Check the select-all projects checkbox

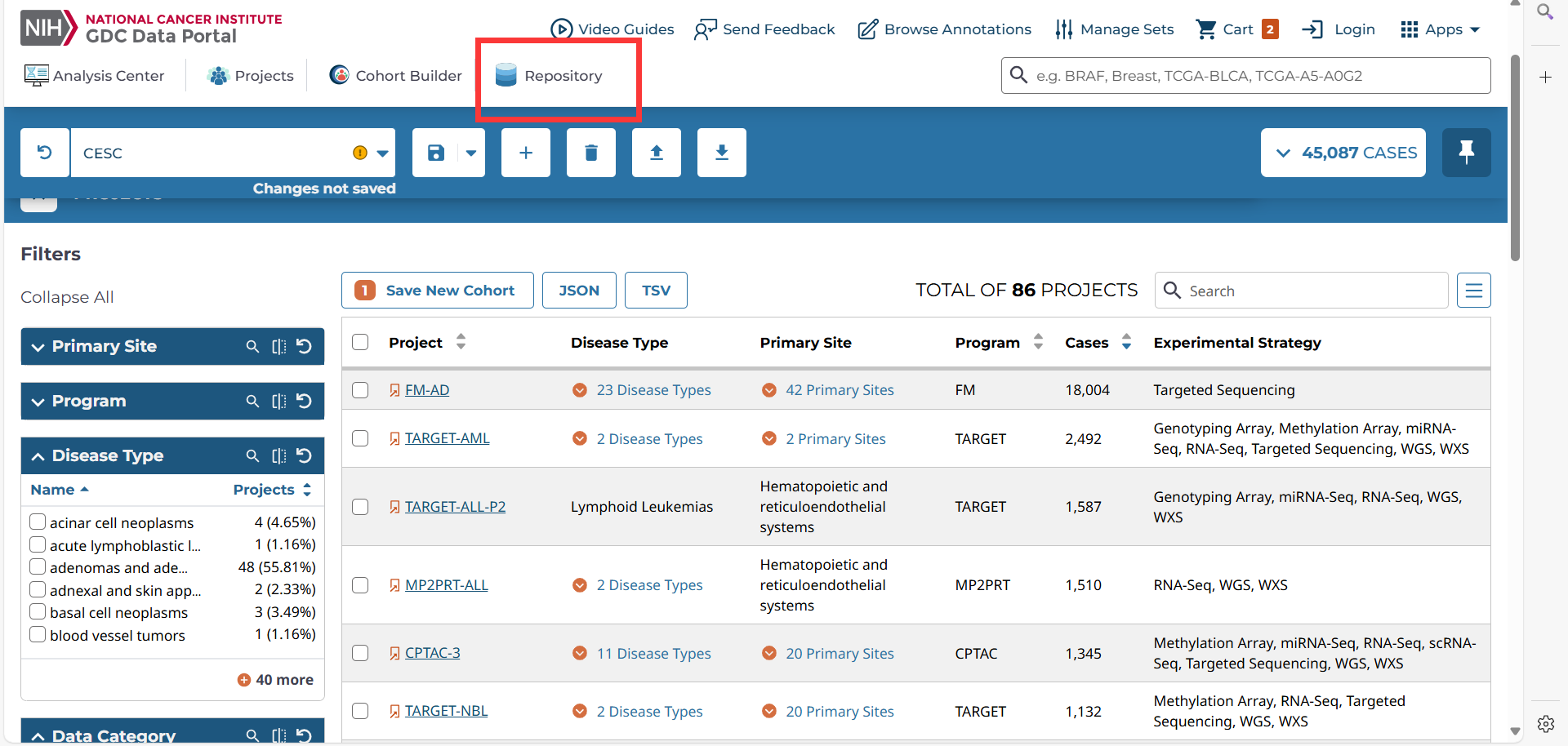(x=360, y=342)
